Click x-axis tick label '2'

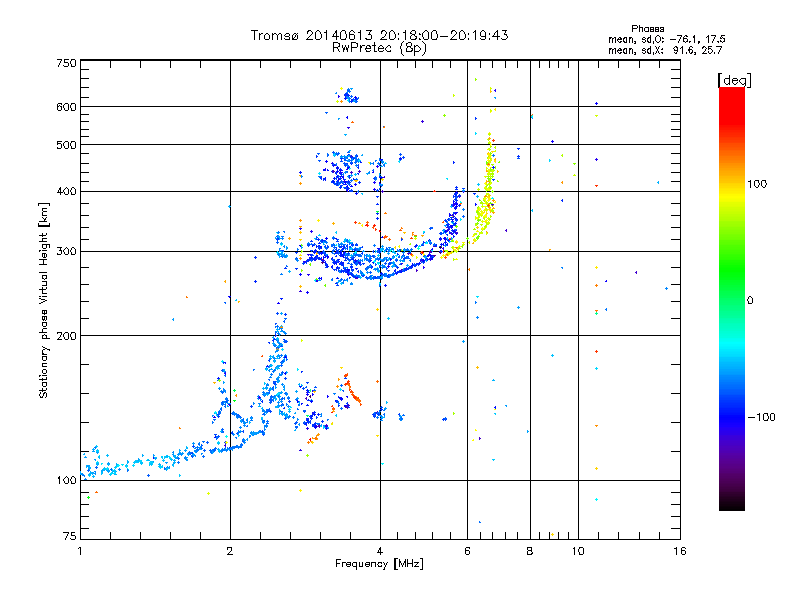[x=230, y=551]
